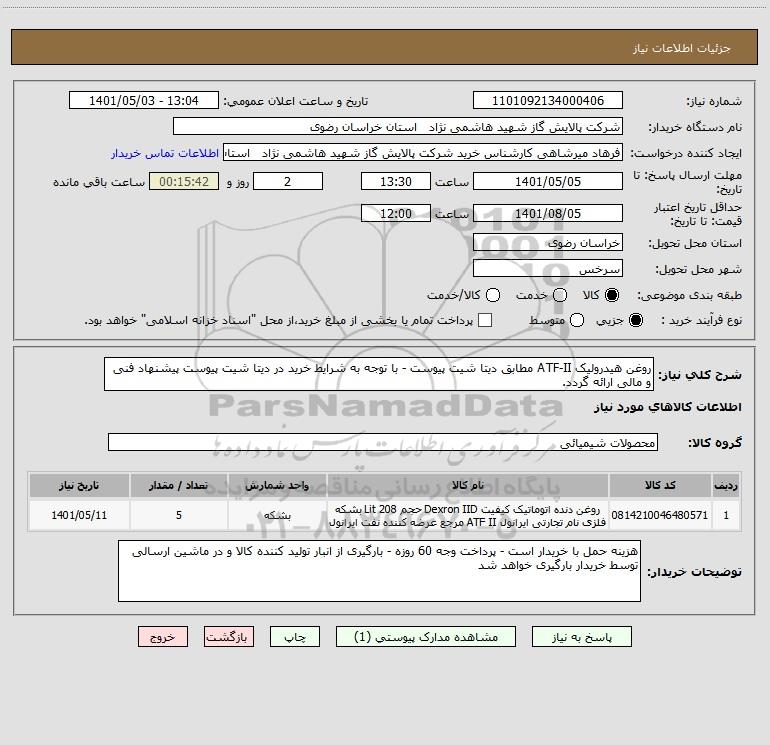Select the کالا radio button
The width and height of the screenshot is (770, 745).
pyautogui.click(x=612, y=295)
